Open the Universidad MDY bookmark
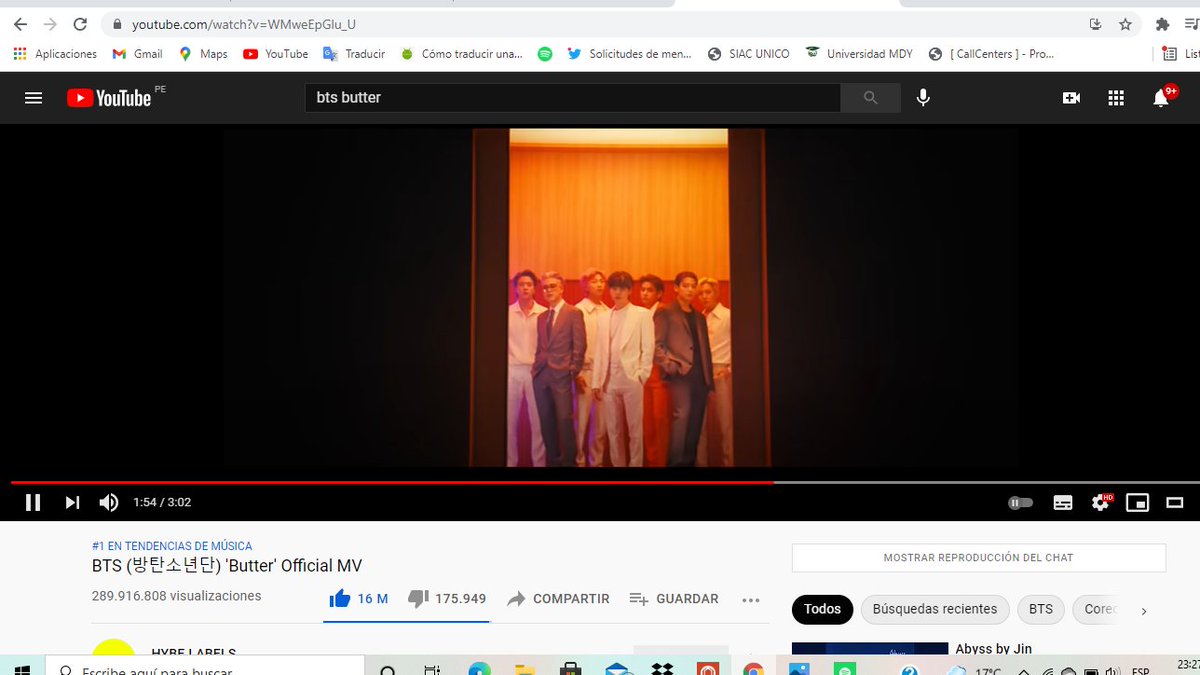The height and width of the screenshot is (675, 1200). pos(859,54)
